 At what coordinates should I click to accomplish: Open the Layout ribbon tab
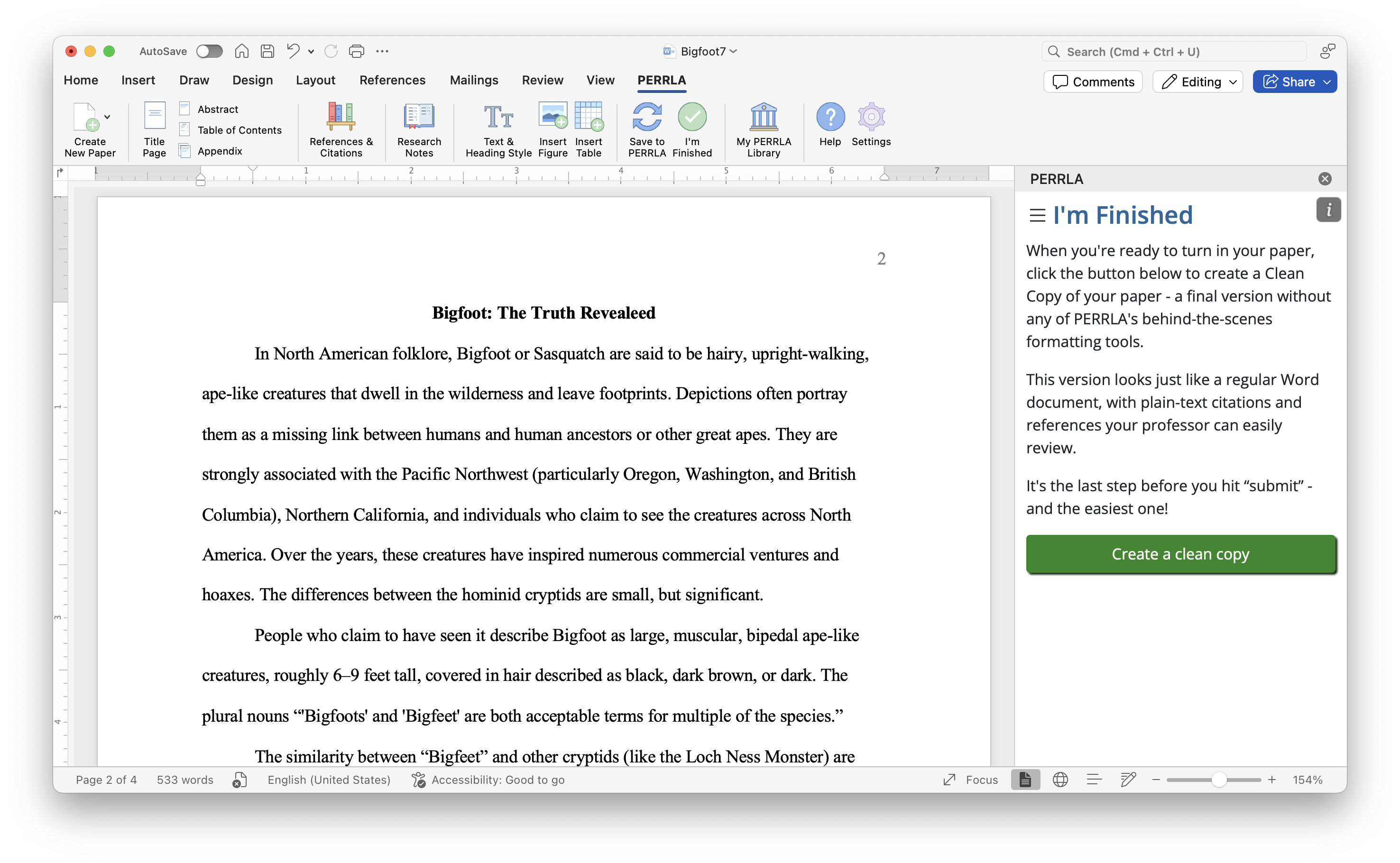point(315,80)
